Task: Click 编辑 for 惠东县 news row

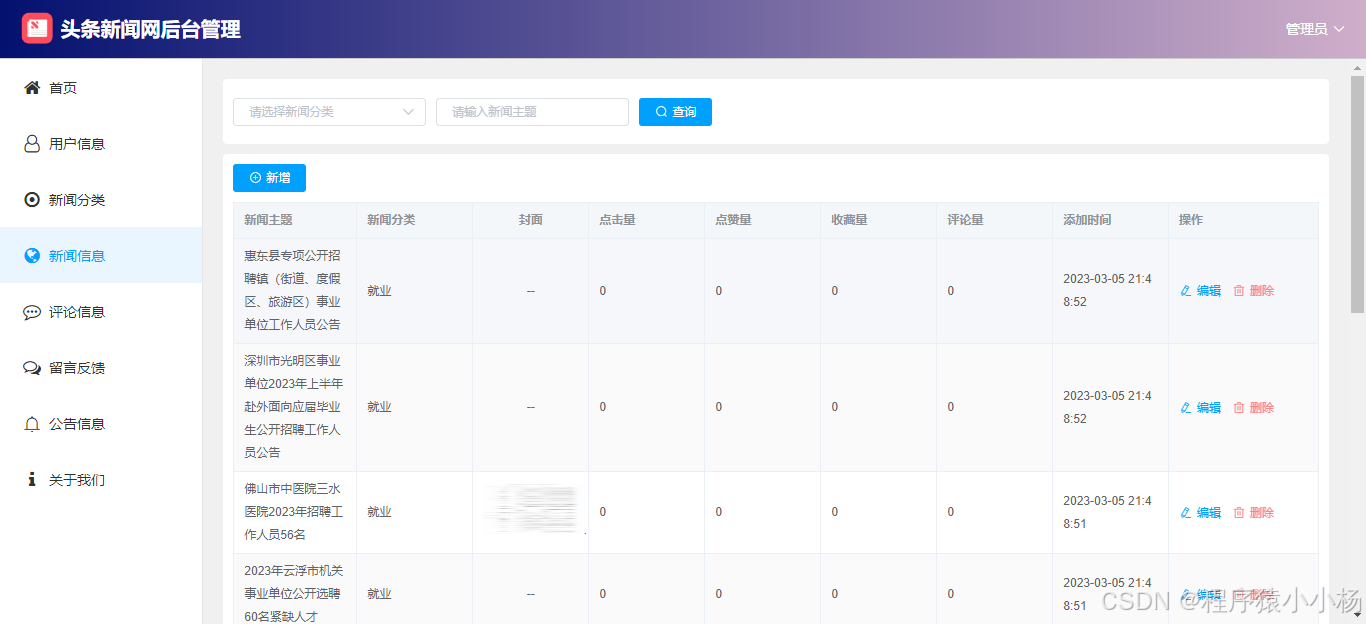Action: pos(1201,291)
